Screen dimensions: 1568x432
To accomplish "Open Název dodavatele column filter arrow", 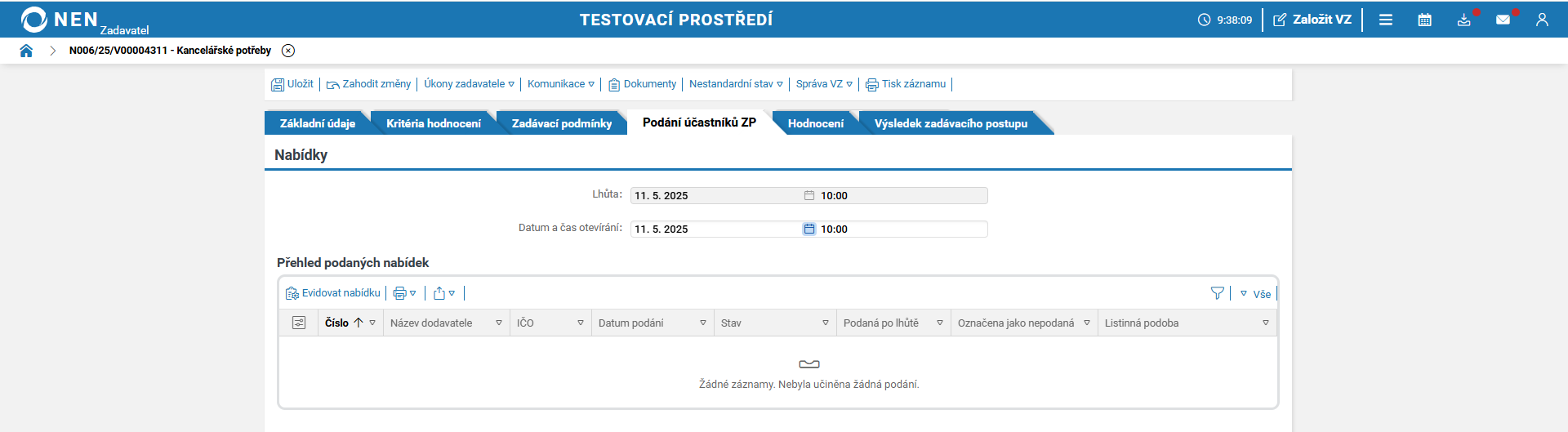I will pos(499,323).
